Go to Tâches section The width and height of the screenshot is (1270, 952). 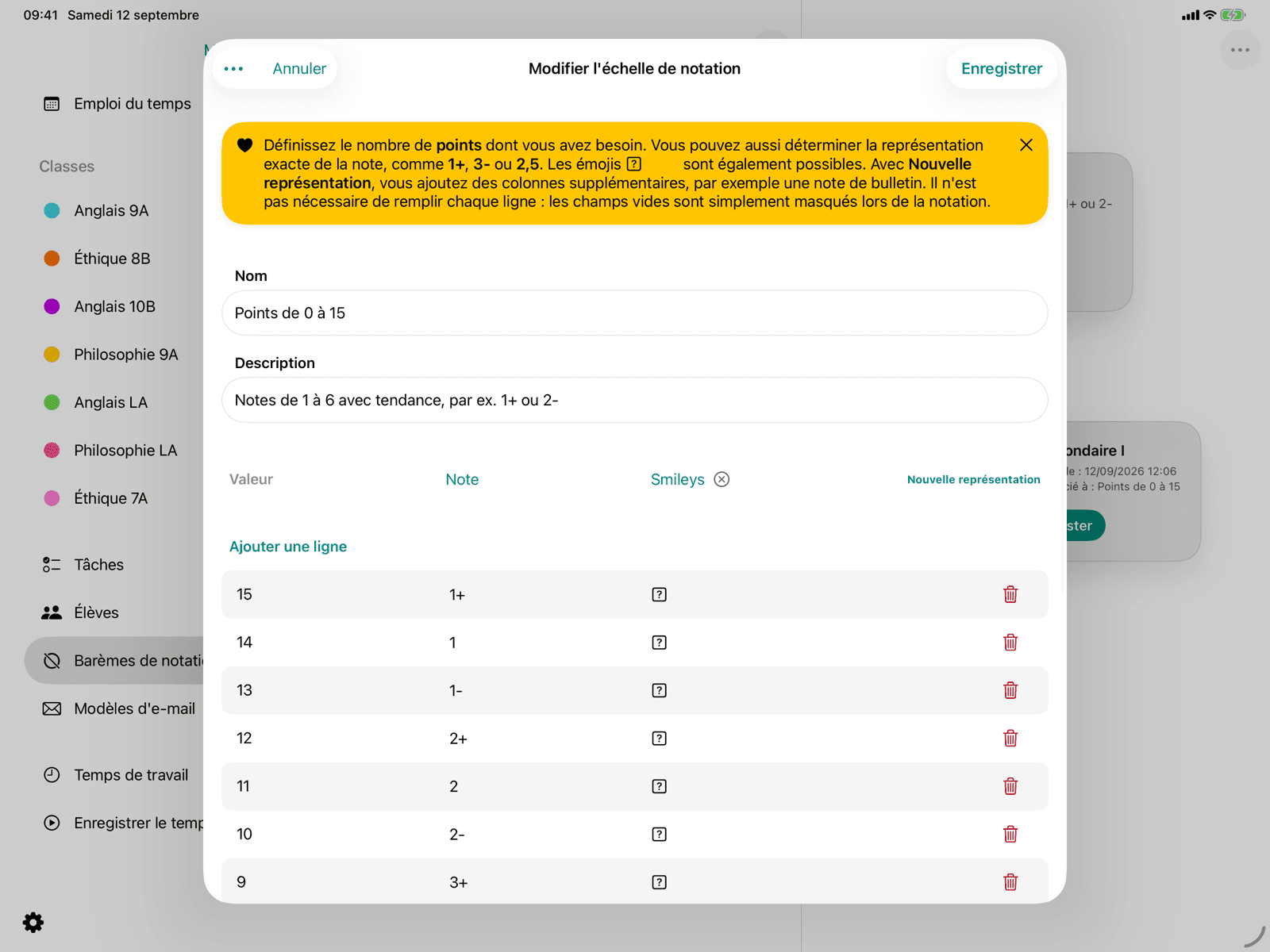pos(83,565)
